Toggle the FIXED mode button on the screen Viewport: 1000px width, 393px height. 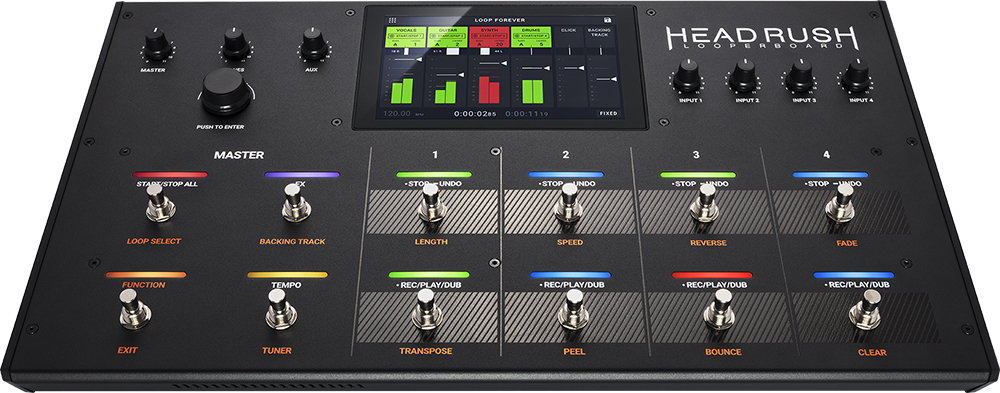tap(608, 113)
